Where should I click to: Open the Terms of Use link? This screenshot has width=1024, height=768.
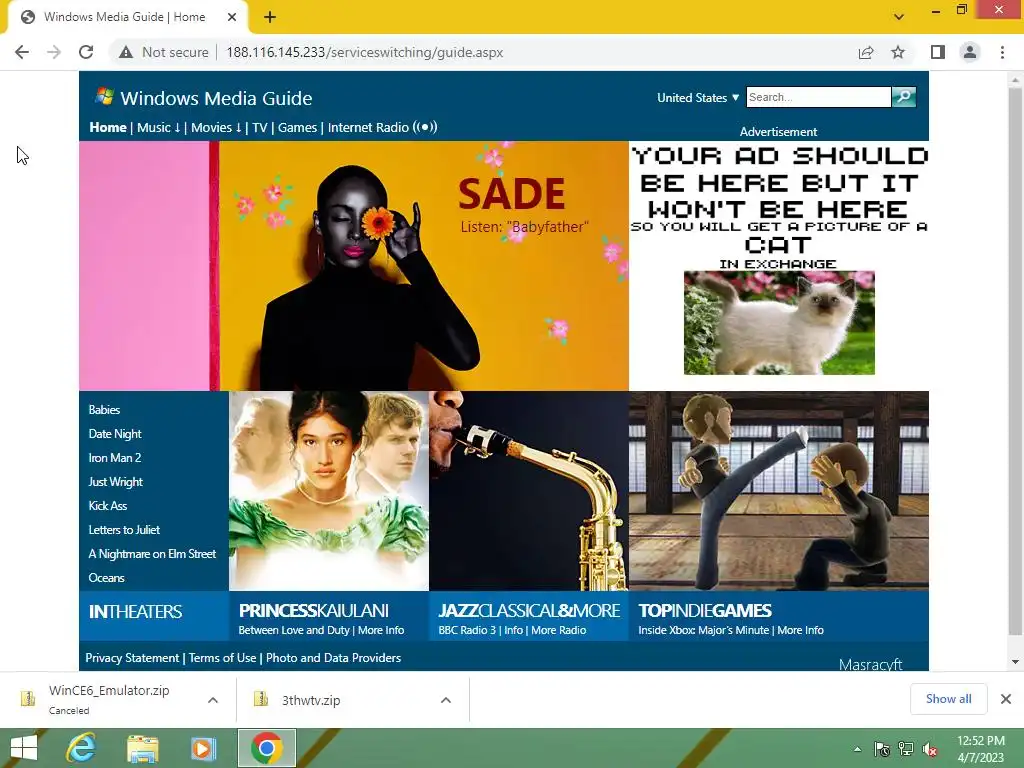(x=223, y=658)
